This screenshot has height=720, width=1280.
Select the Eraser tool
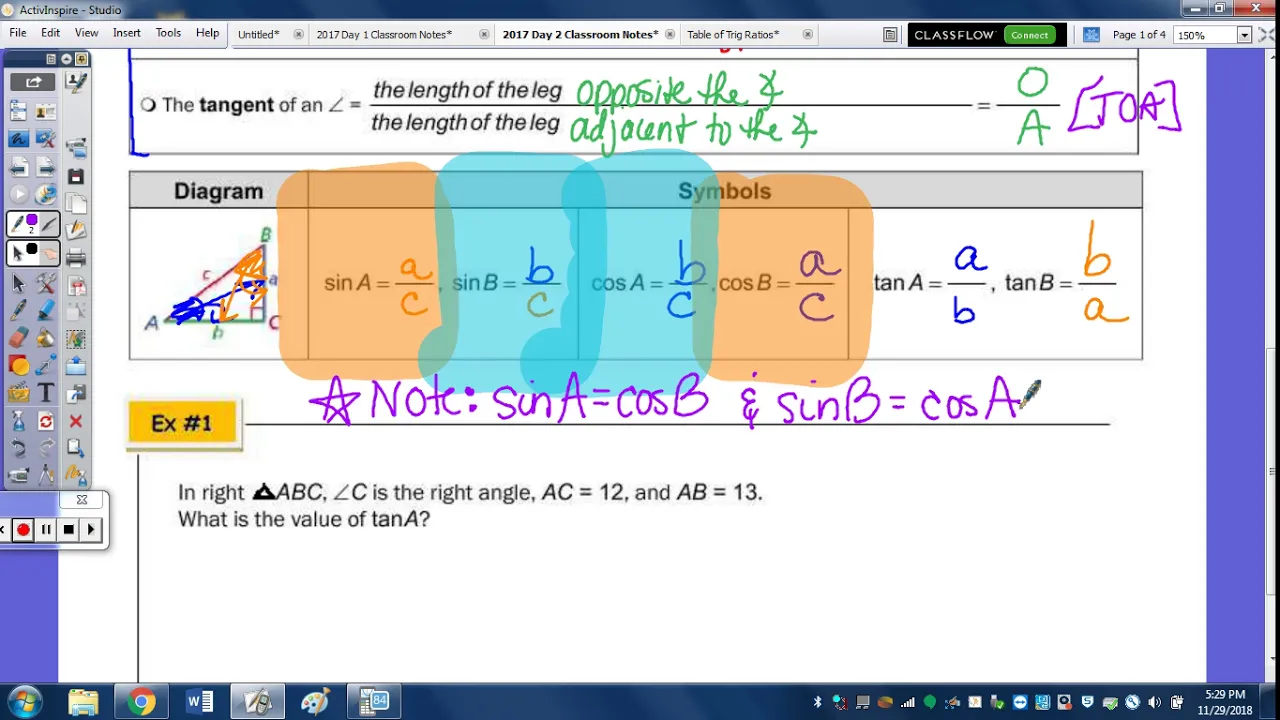[x=20, y=337]
